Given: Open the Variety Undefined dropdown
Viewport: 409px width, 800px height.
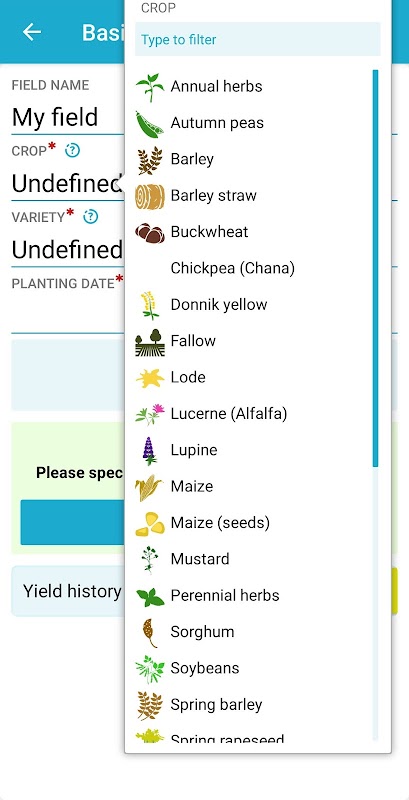Looking at the screenshot, I should point(67,250).
